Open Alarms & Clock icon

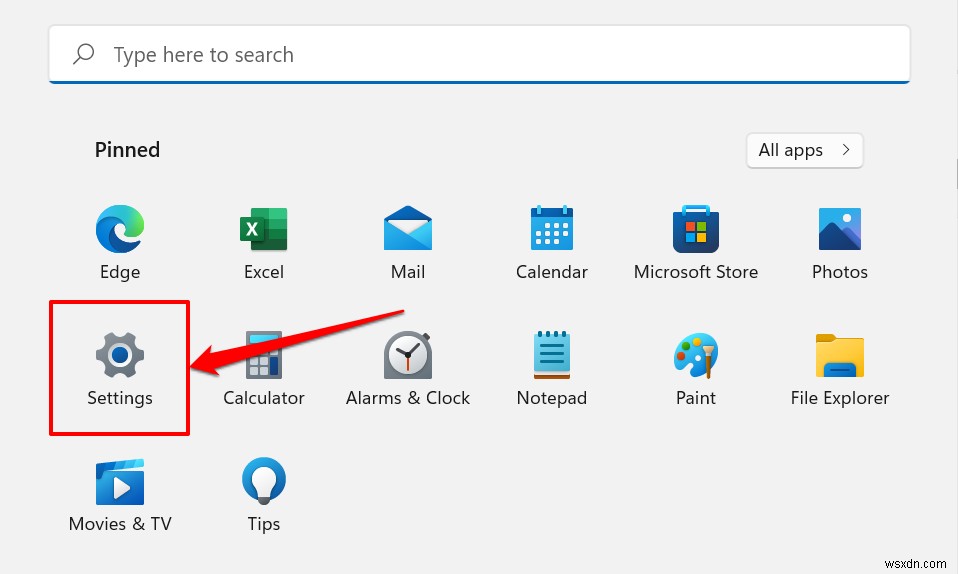pos(408,355)
